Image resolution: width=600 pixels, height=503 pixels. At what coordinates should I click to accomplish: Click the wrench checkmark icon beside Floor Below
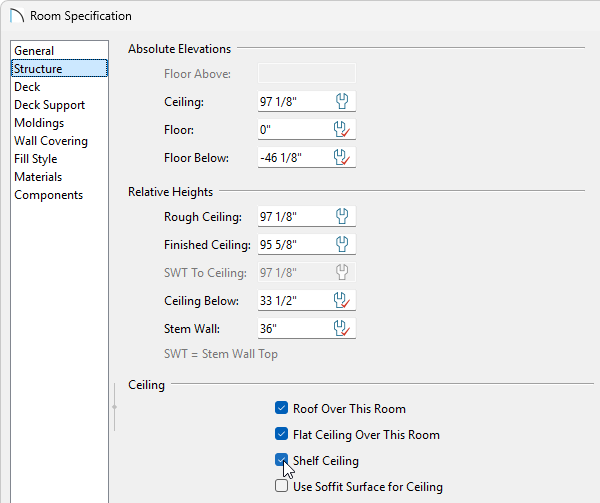[x=342, y=158]
